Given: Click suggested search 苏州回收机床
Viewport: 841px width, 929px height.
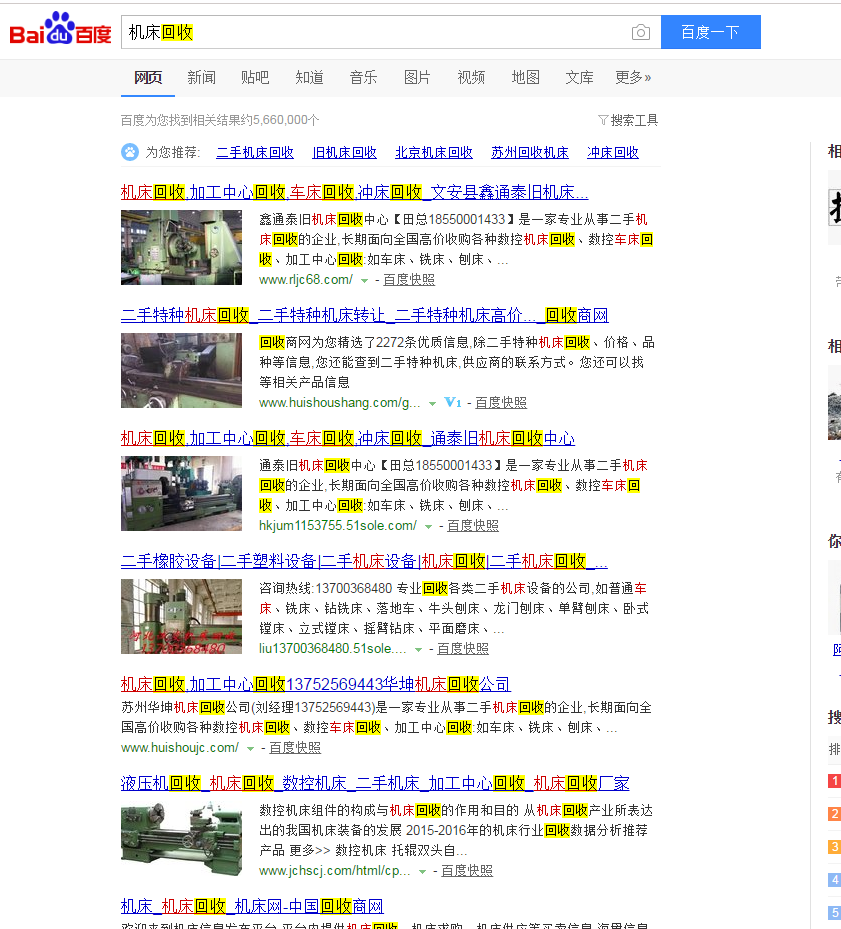Looking at the screenshot, I should (x=530, y=152).
